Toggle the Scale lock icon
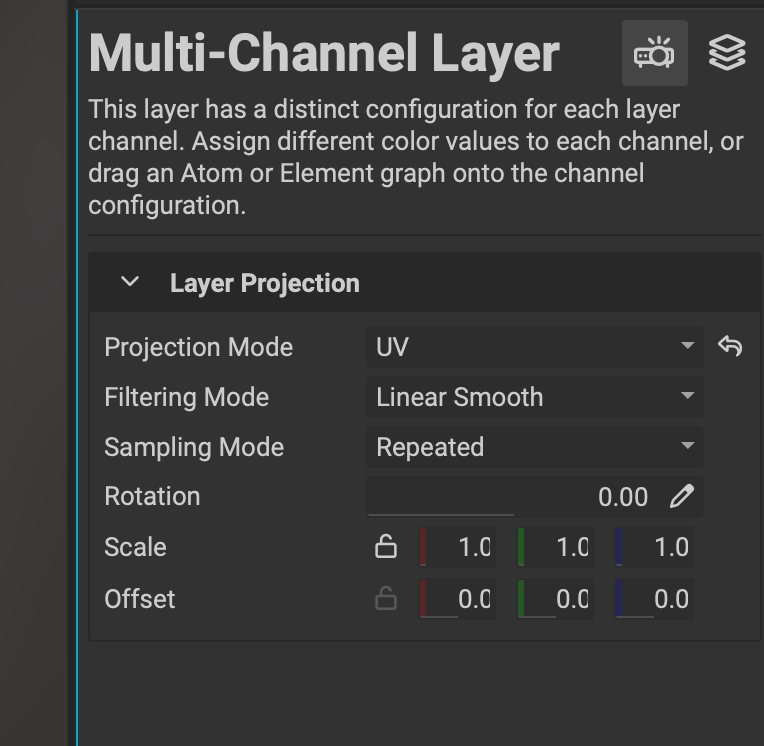This screenshot has width=764, height=746. pyautogui.click(x=385, y=547)
